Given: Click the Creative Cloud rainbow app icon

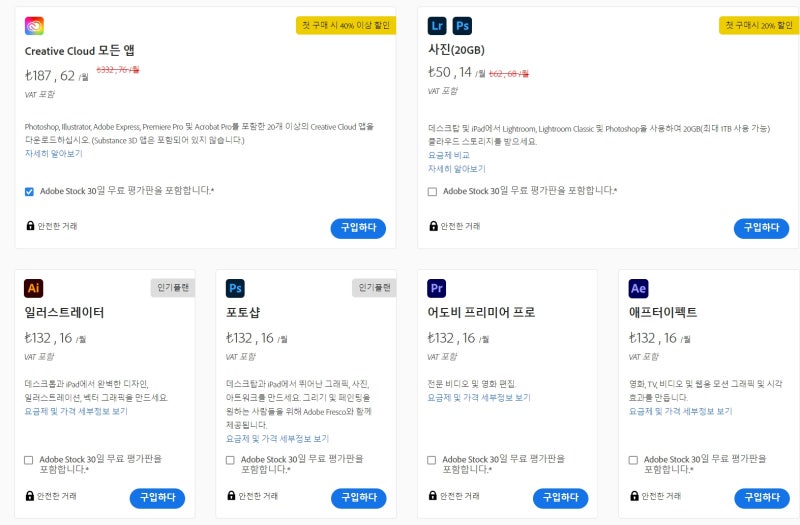Looking at the screenshot, I should point(34,26).
